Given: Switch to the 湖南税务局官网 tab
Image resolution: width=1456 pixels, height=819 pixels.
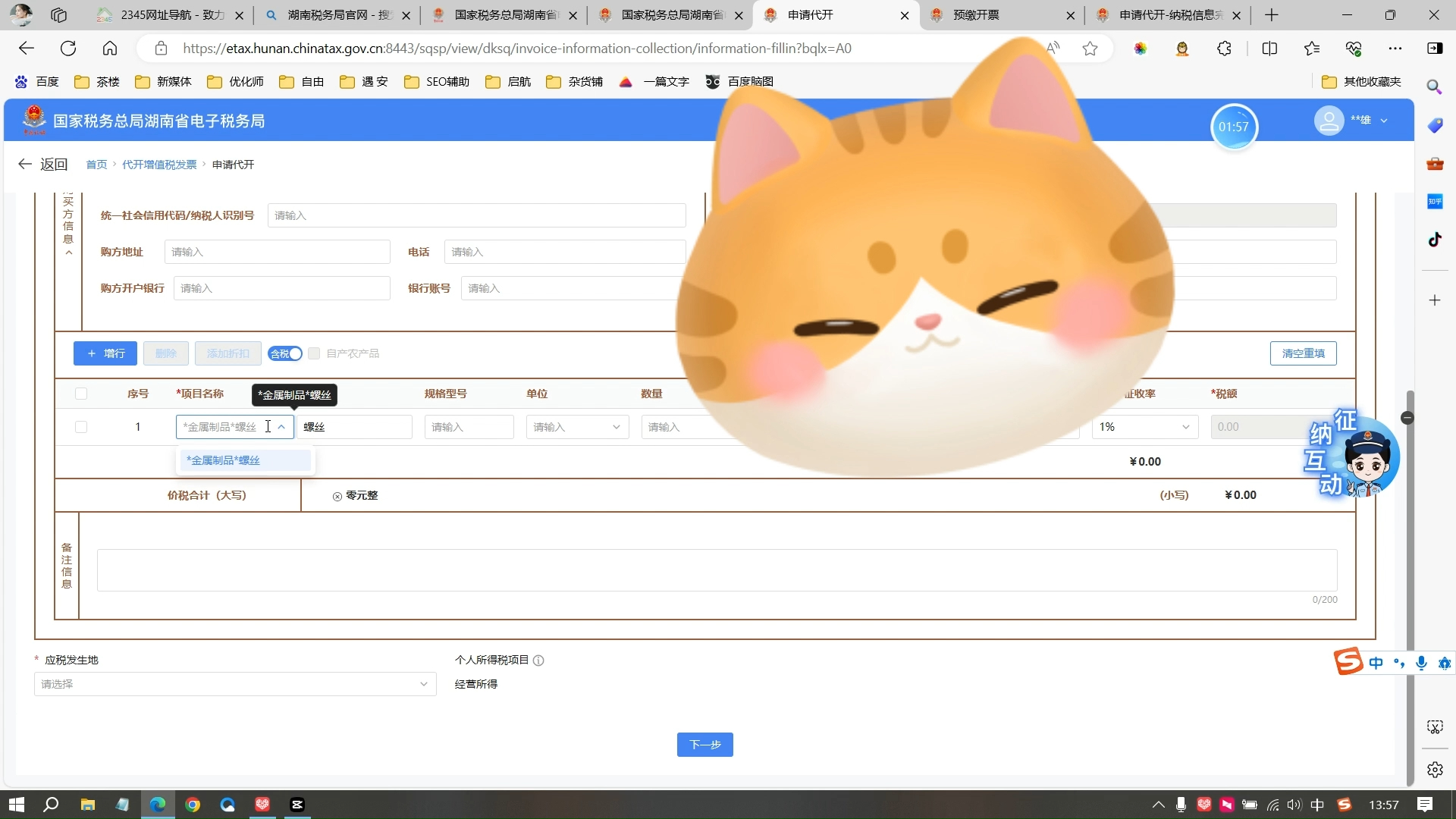Looking at the screenshot, I should coord(338,15).
